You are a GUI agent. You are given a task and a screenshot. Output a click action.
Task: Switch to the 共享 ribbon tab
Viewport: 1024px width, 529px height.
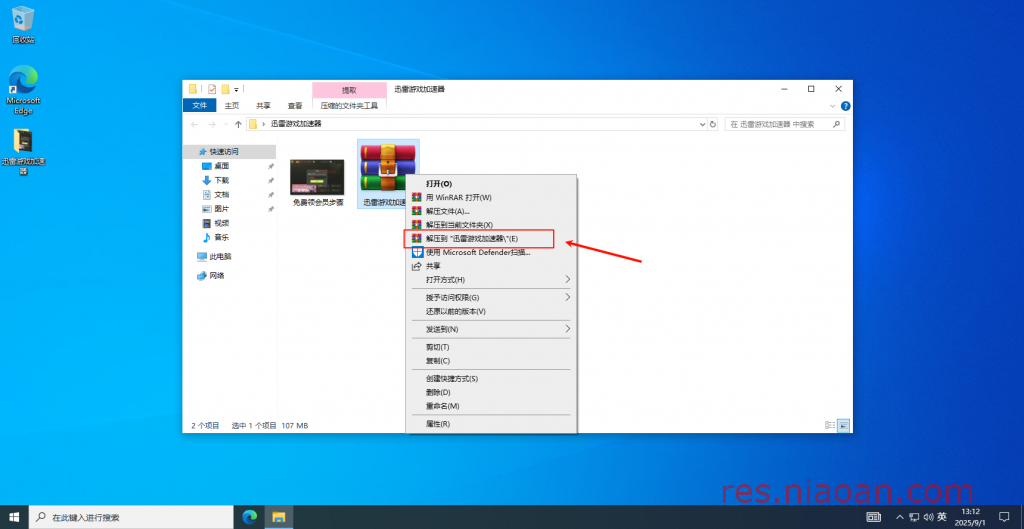[263, 105]
